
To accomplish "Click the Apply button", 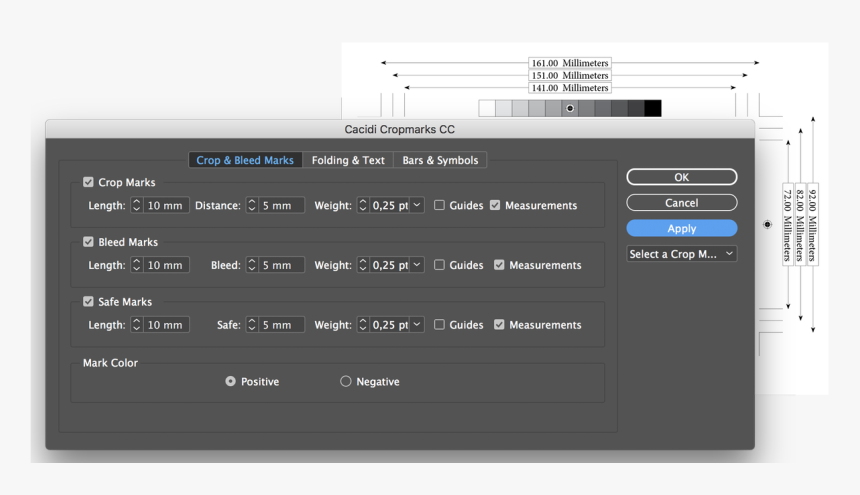I will click(x=682, y=229).
